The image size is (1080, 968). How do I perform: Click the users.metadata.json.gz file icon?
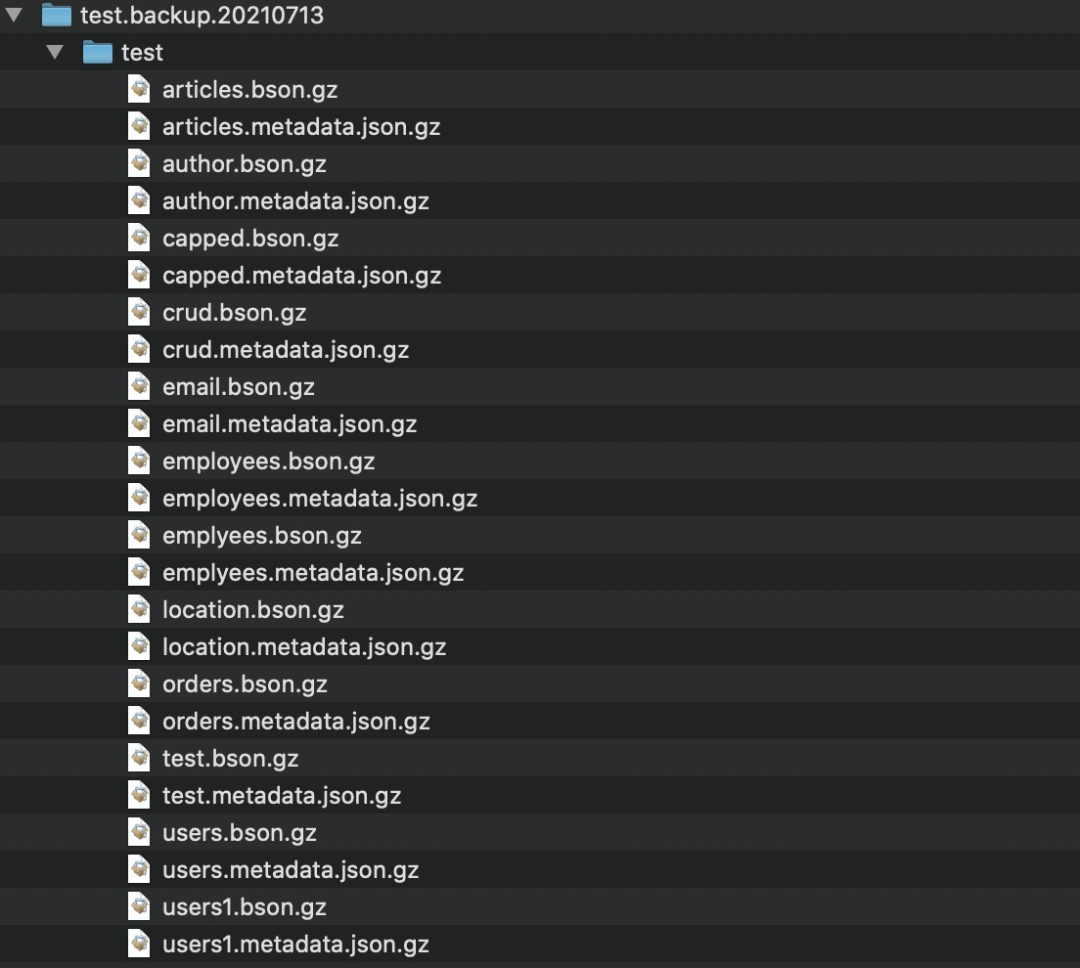[x=139, y=870]
